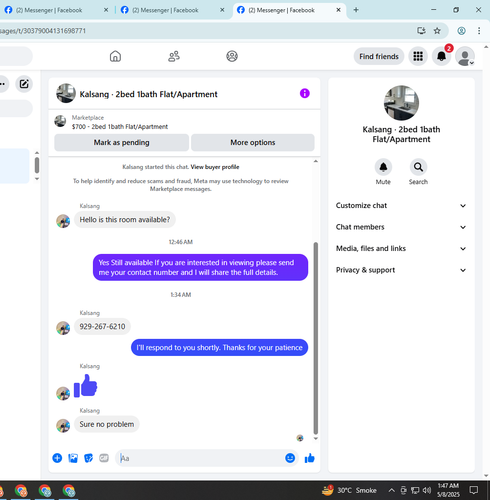Bookmark this page star icon
Image resolution: width=490 pixels, height=500 pixels.
[x=437, y=31]
